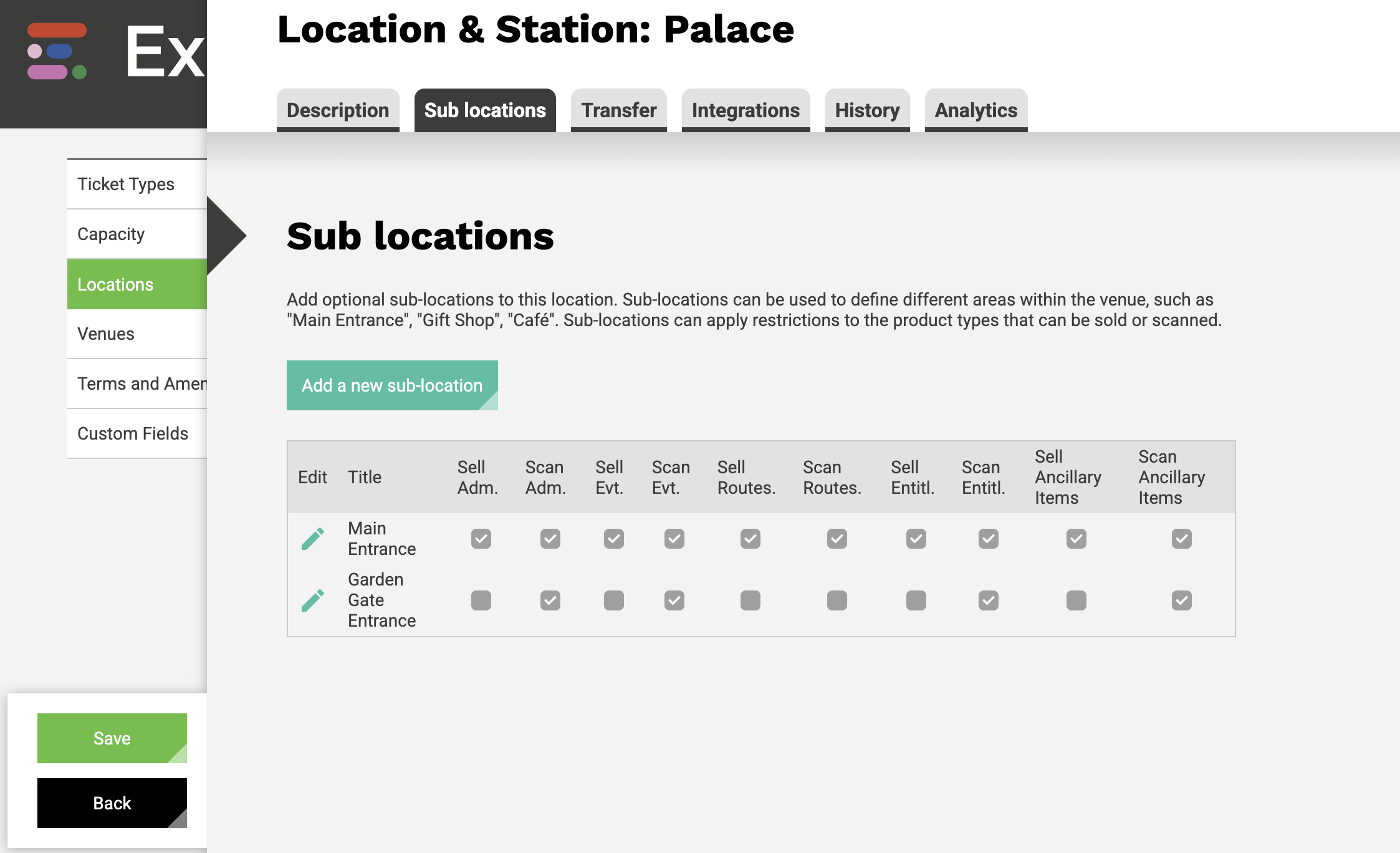Image resolution: width=1400 pixels, height=853 pixels.
Task: Toggle Scan Ancillary Items for Main Entrance
Action: click(x=1182, y=539)
